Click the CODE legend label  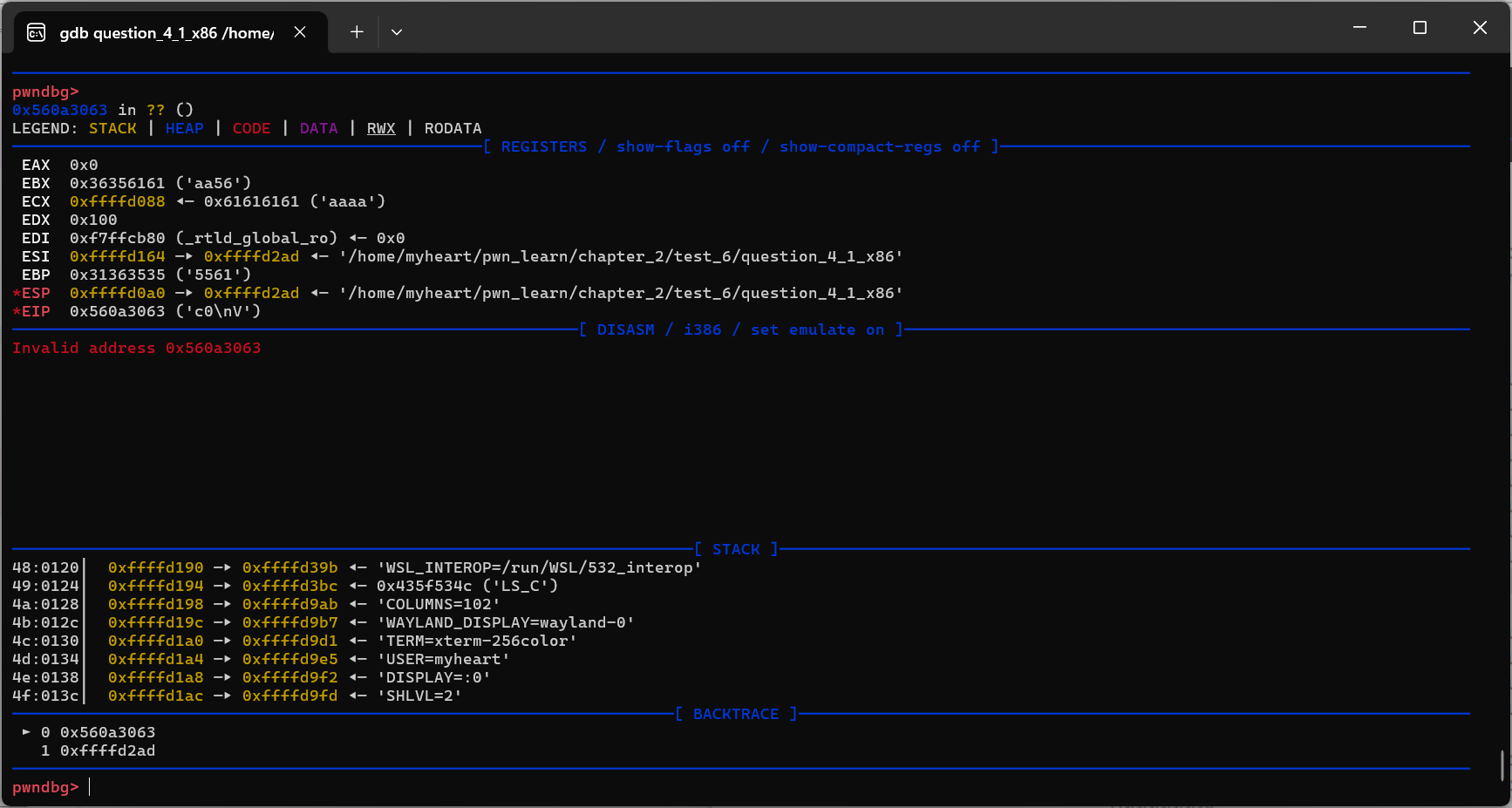[252, 128]
